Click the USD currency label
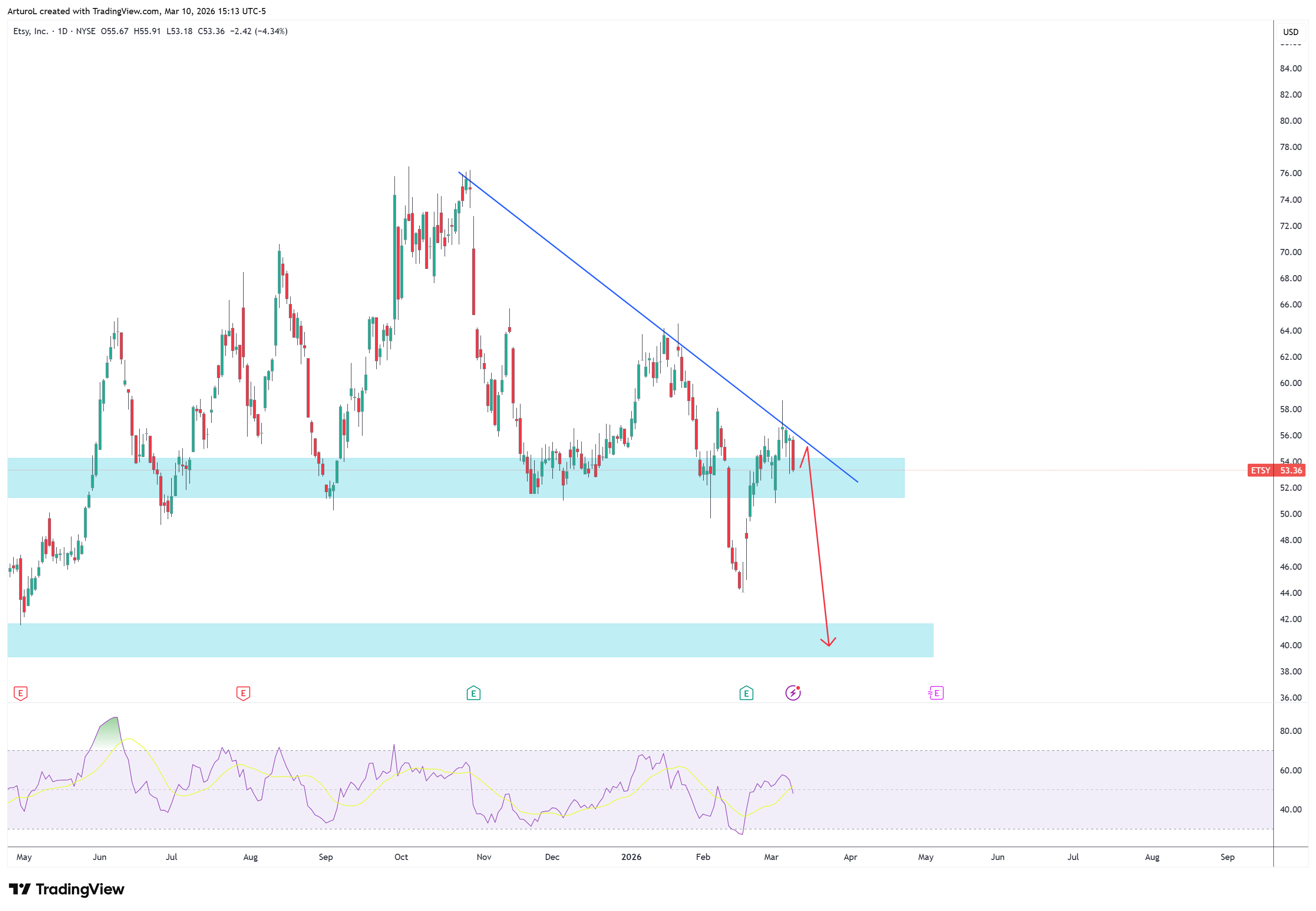This screenshot has height=911, width=1316. click(1291, 32)
